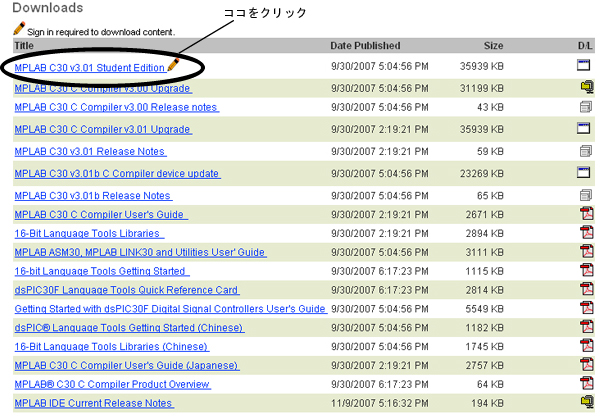
Task: Open MPLAB C30 v3.01b C Compiler device update
Action: coord(117,174)
